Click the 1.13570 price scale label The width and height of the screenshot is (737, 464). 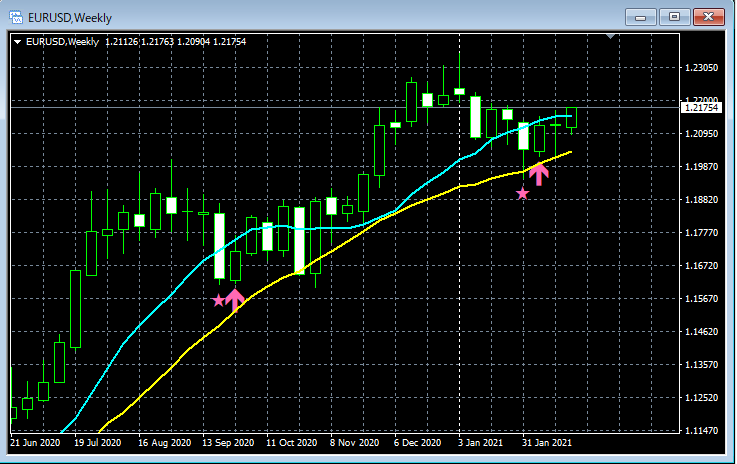(x=701, y=364)
